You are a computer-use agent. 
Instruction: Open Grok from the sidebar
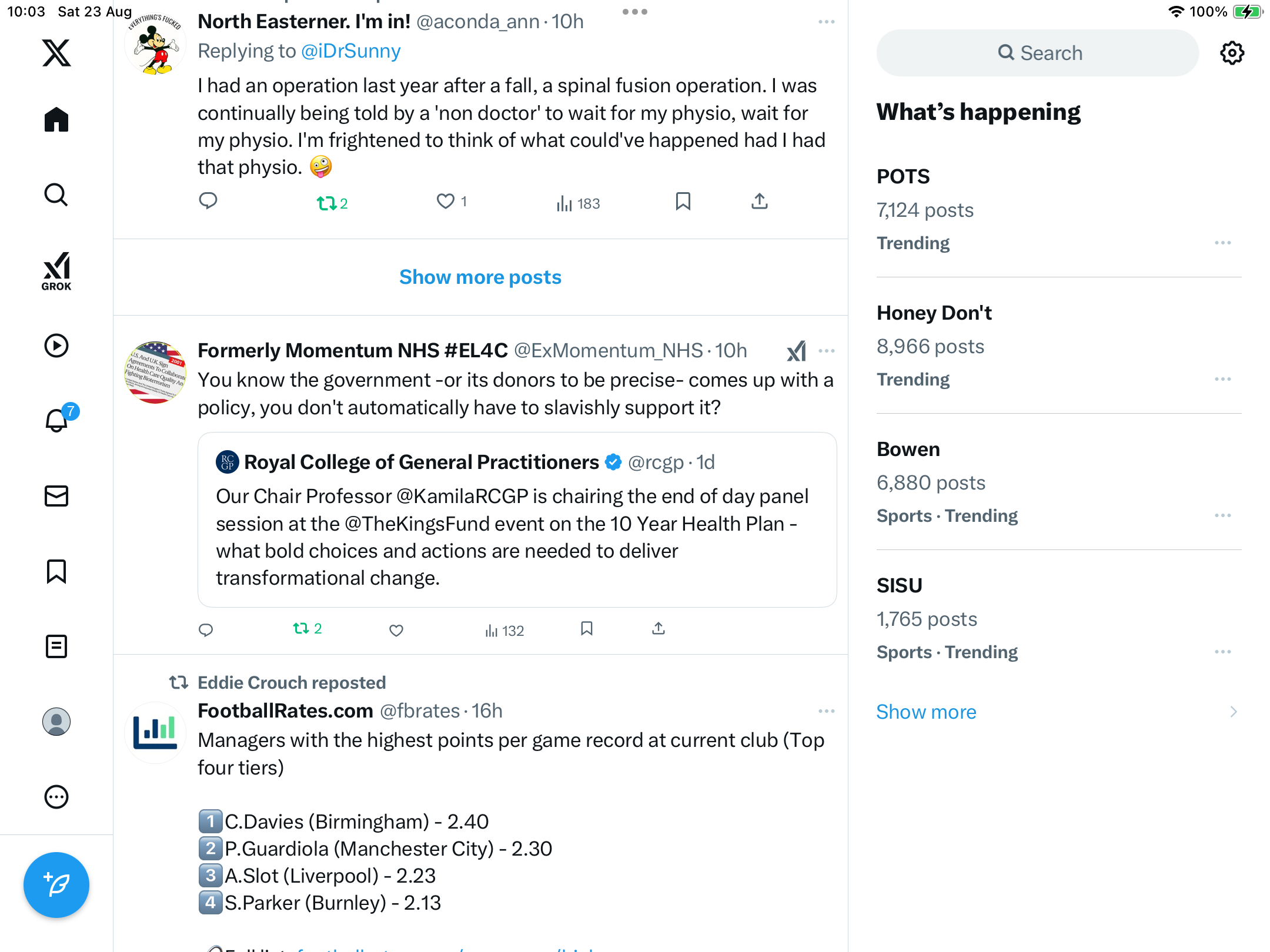click(56, 271)
